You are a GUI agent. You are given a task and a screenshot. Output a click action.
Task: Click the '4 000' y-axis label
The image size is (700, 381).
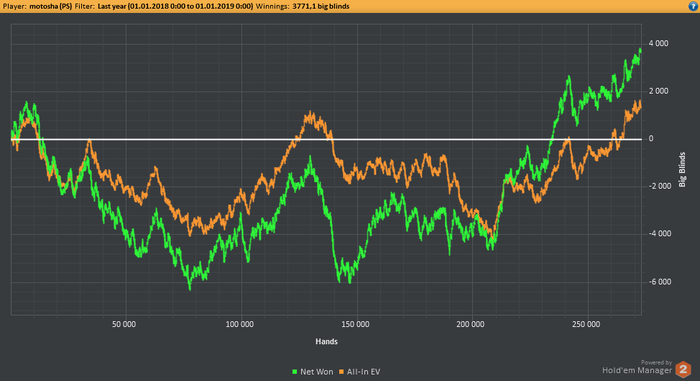click(659, 43)
